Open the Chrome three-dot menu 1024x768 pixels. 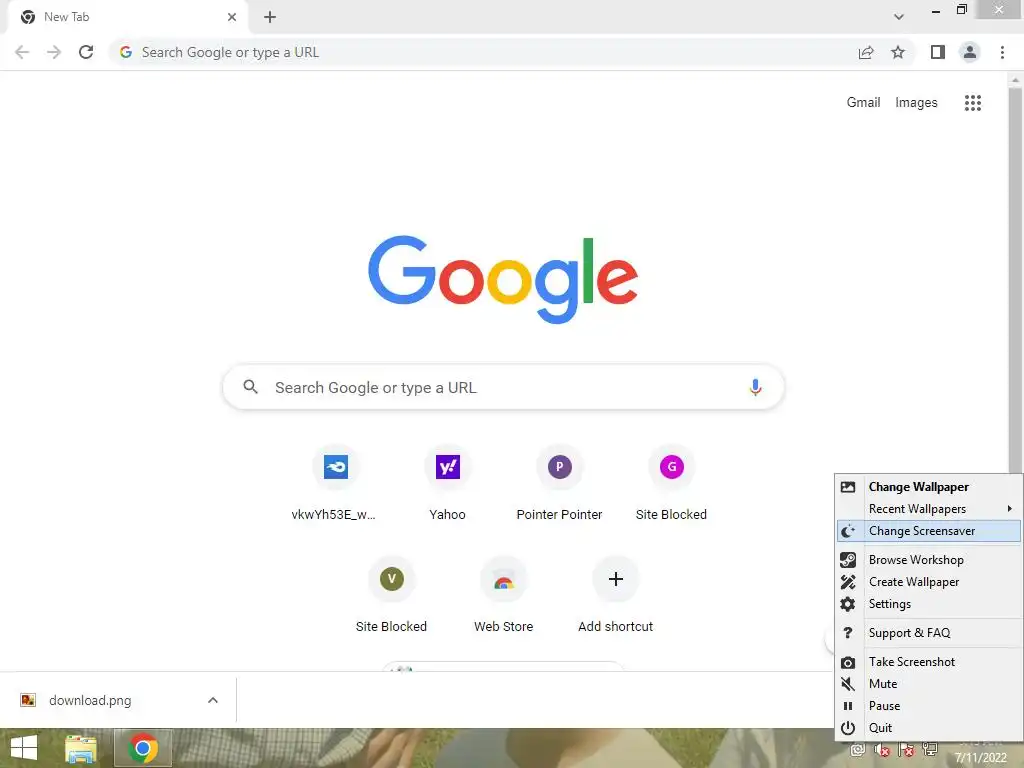coord(1002,52)
